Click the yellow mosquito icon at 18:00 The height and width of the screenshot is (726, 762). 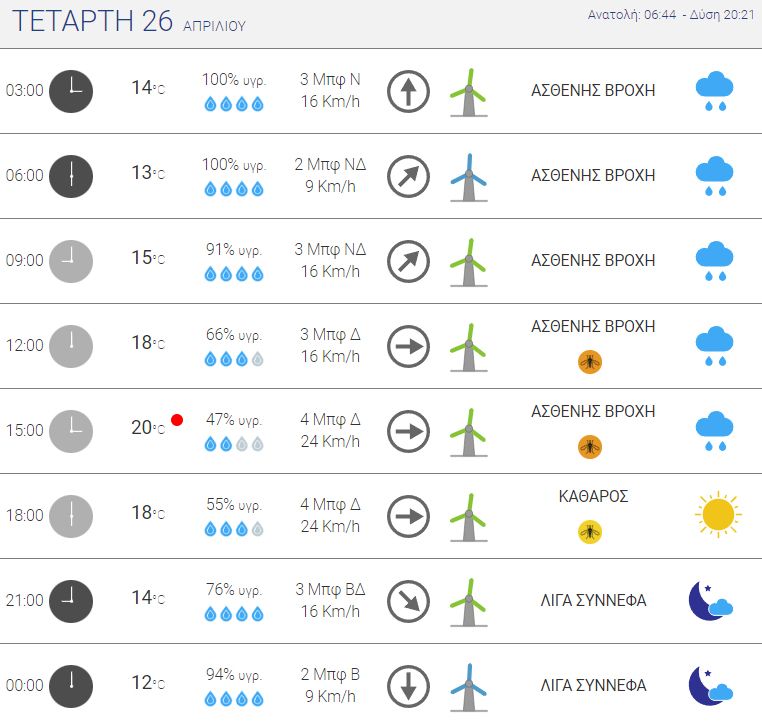tap(590, 532)
